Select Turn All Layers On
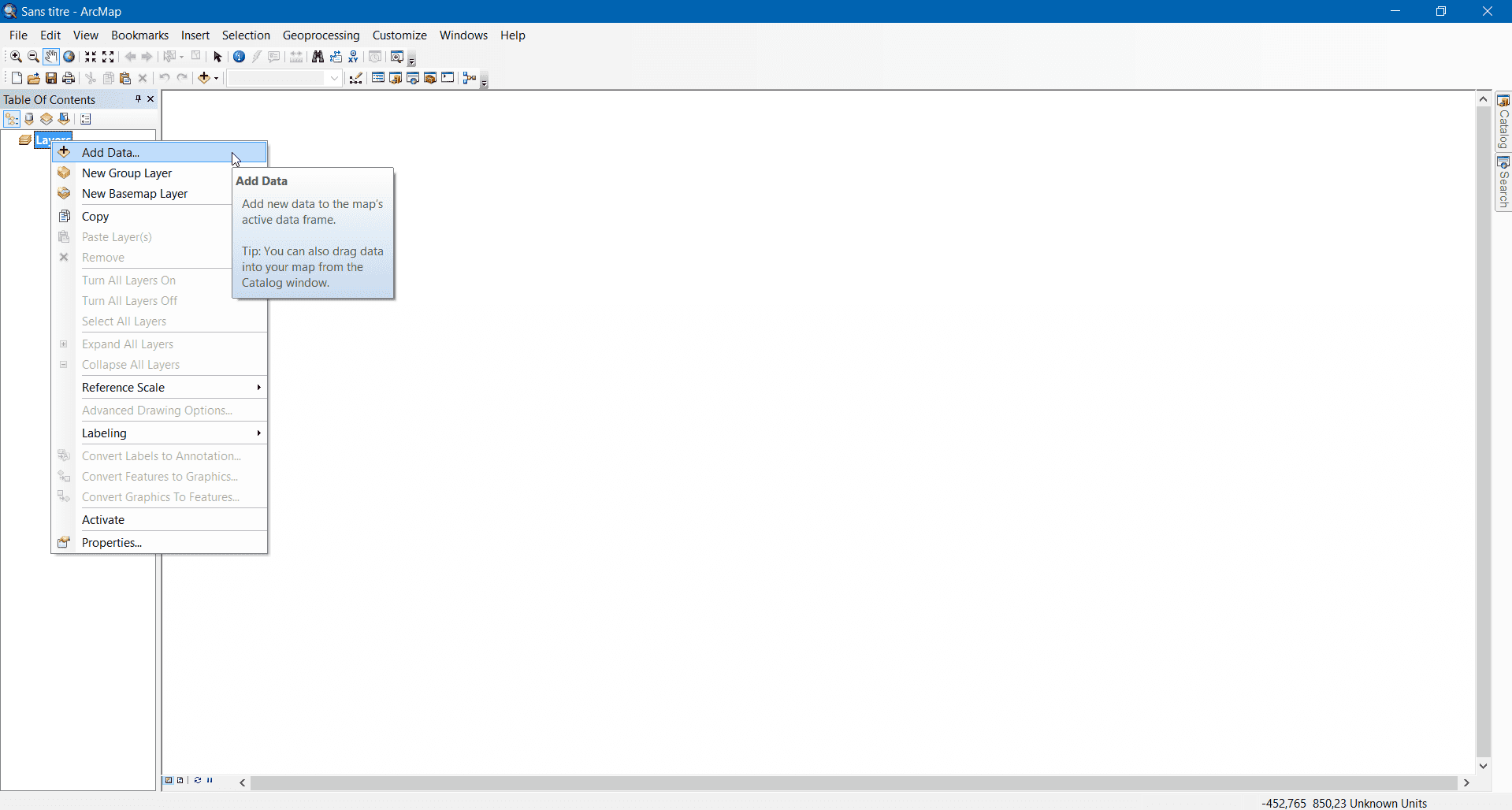This screenshot has width=1512, height=810. pyautogui.click(x=128, y=280)
